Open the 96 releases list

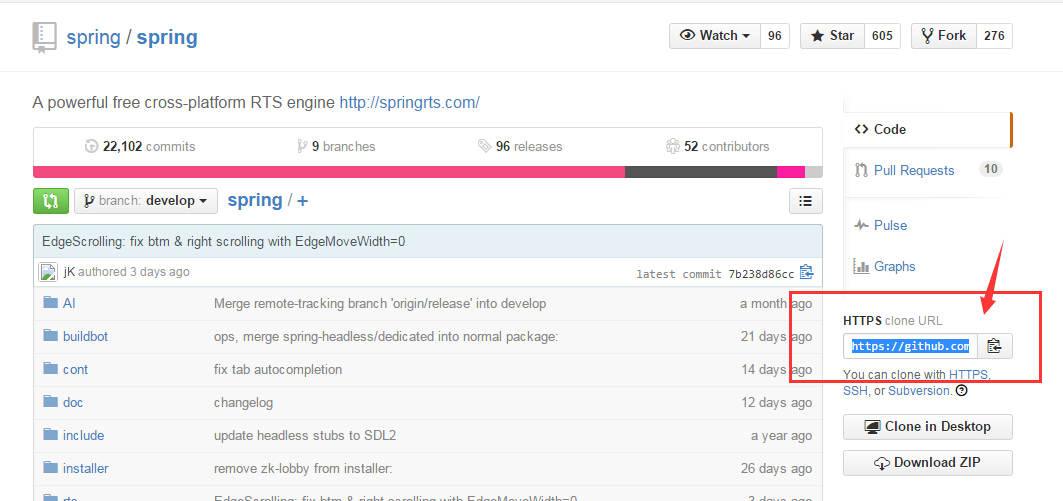pyautogui.click(x=520, y=146)
